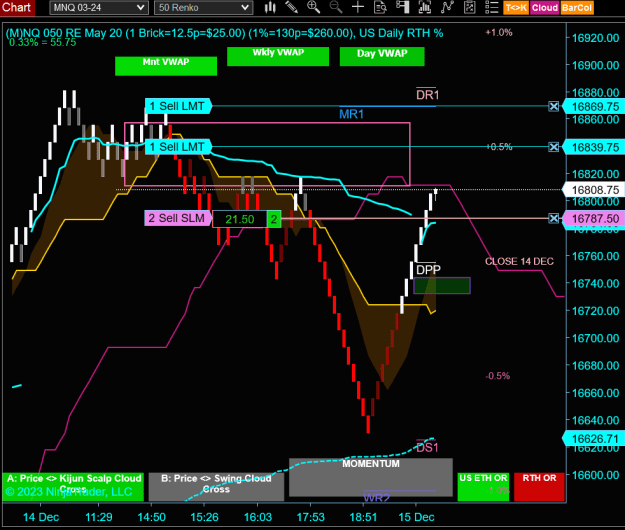Click the MNQ 050 RE chart title text
This screenshot has height=530, width=625.
224,33
